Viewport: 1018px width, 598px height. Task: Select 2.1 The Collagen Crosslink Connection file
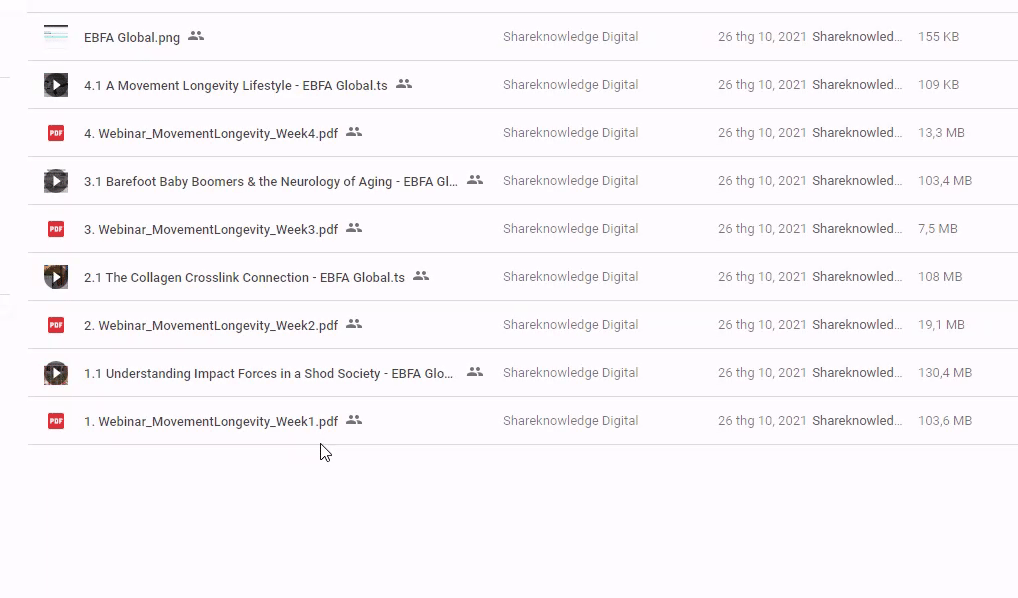point(244,277)
